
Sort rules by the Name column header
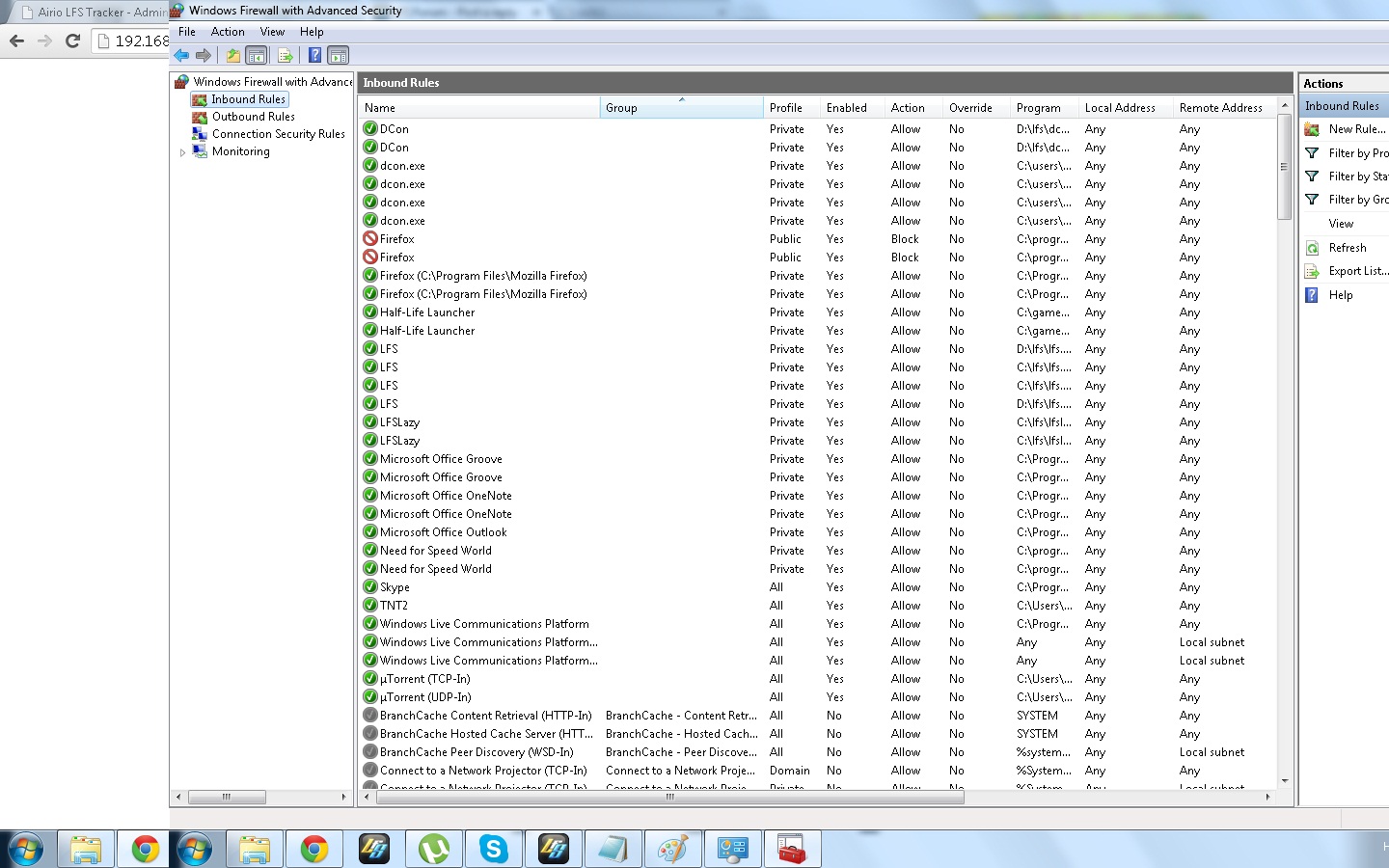[x=479, y=108]
